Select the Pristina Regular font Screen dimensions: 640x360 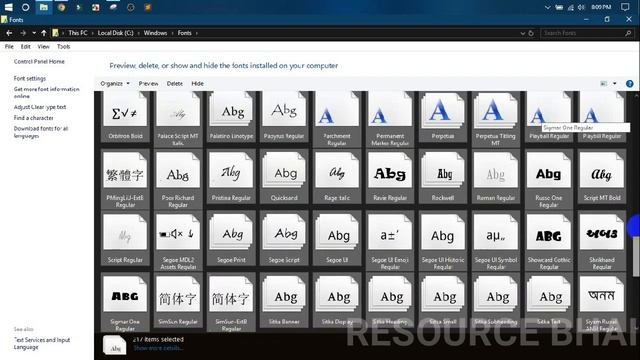(x=231, y=176)
